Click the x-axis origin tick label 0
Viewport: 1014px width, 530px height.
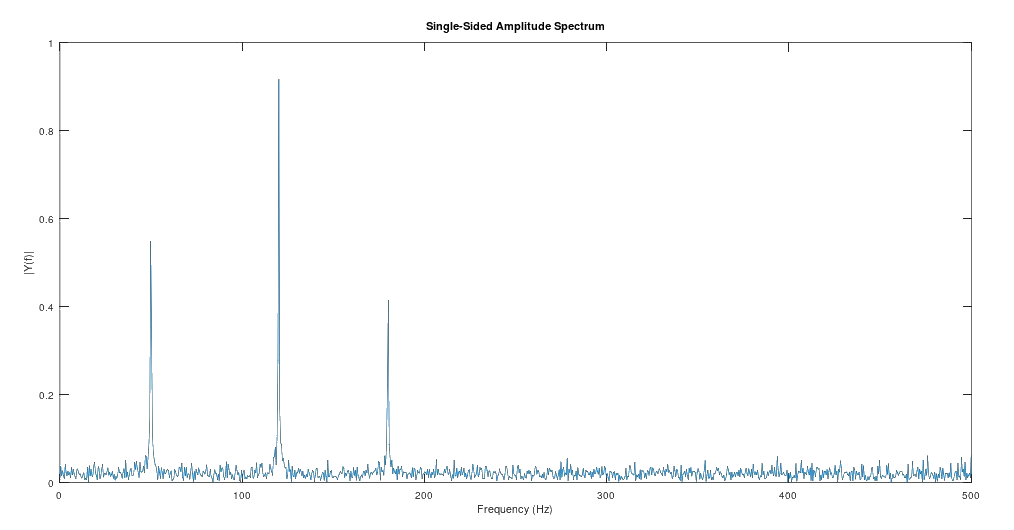point(59,496)
